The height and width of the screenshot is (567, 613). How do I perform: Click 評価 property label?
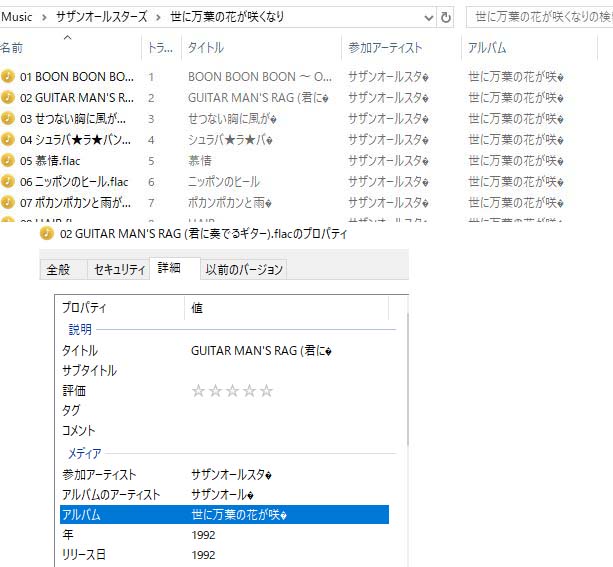click(74, 390)
